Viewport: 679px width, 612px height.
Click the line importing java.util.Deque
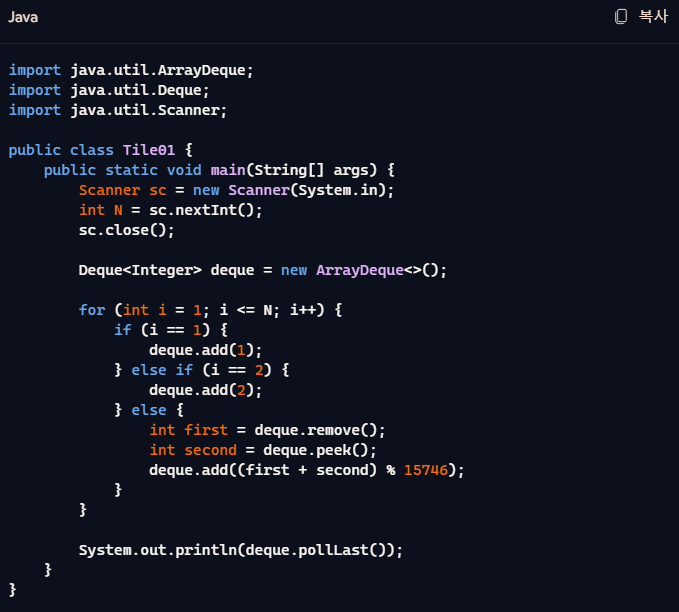click(109, 90)
